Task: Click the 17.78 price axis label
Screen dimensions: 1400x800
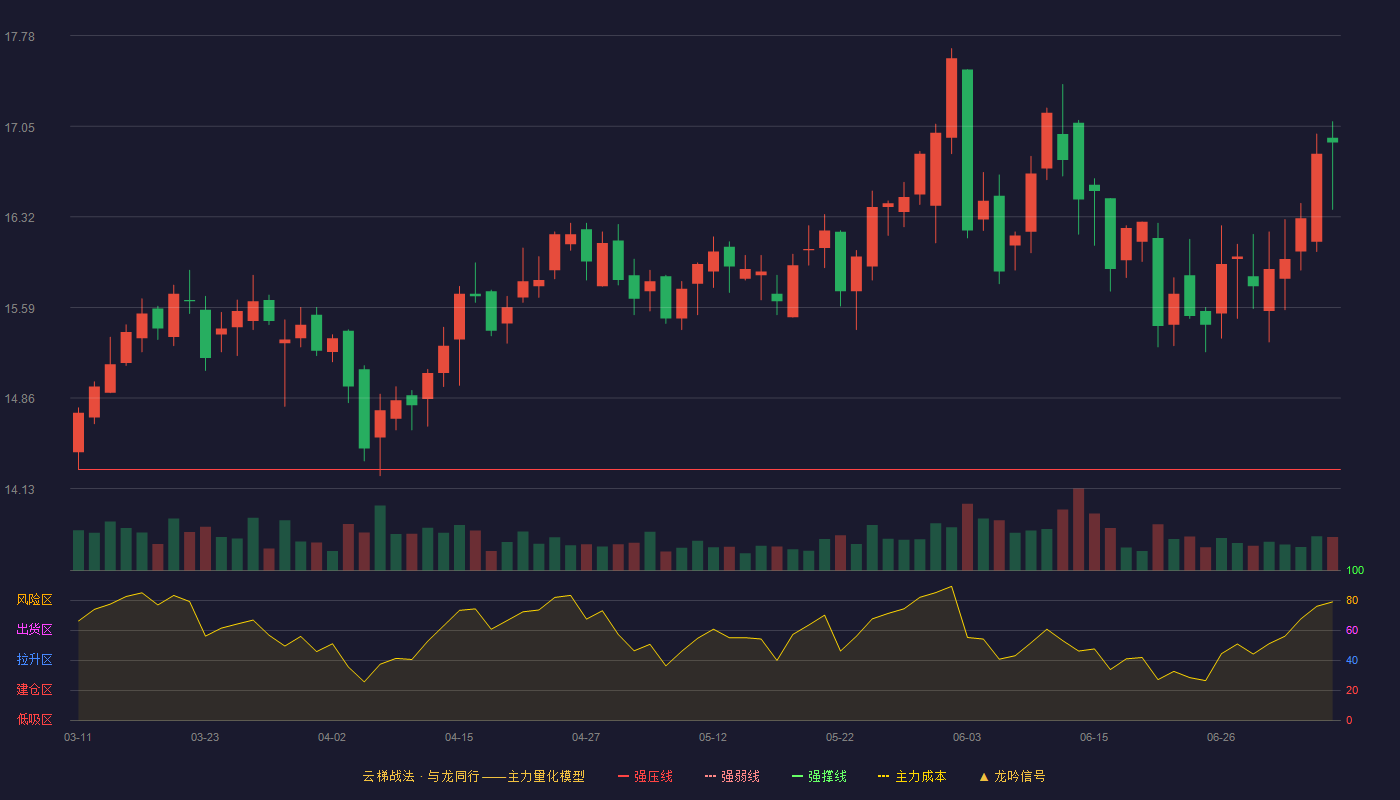Action: click(19, 37)
